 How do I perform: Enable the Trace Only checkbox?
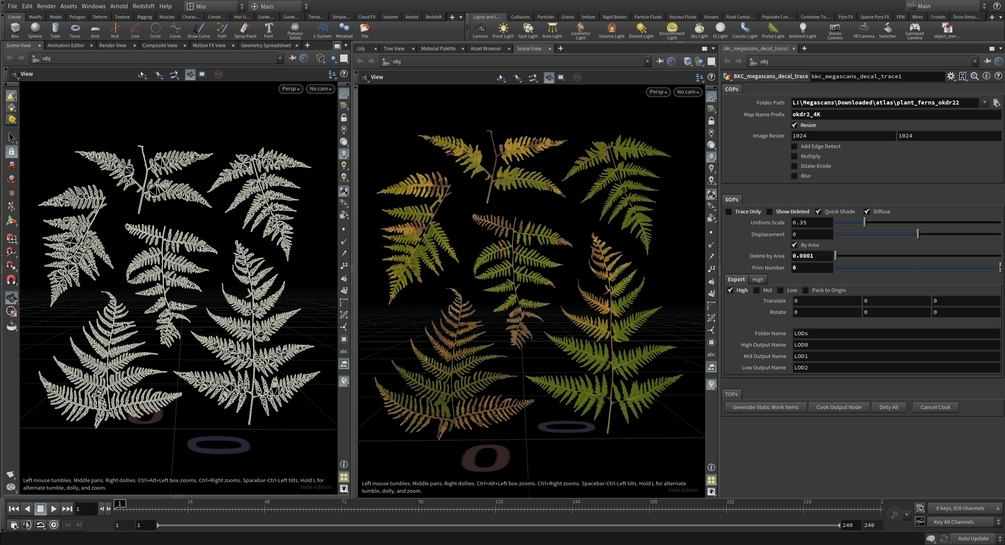pyautogui.click(x=729, y=212)
